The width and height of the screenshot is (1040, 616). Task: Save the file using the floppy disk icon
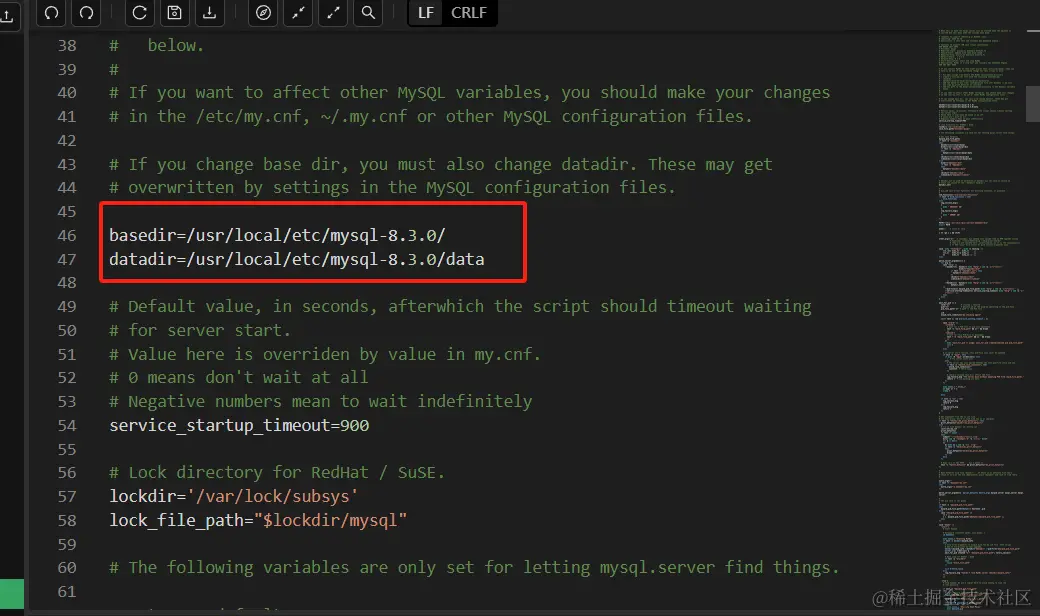174,13
